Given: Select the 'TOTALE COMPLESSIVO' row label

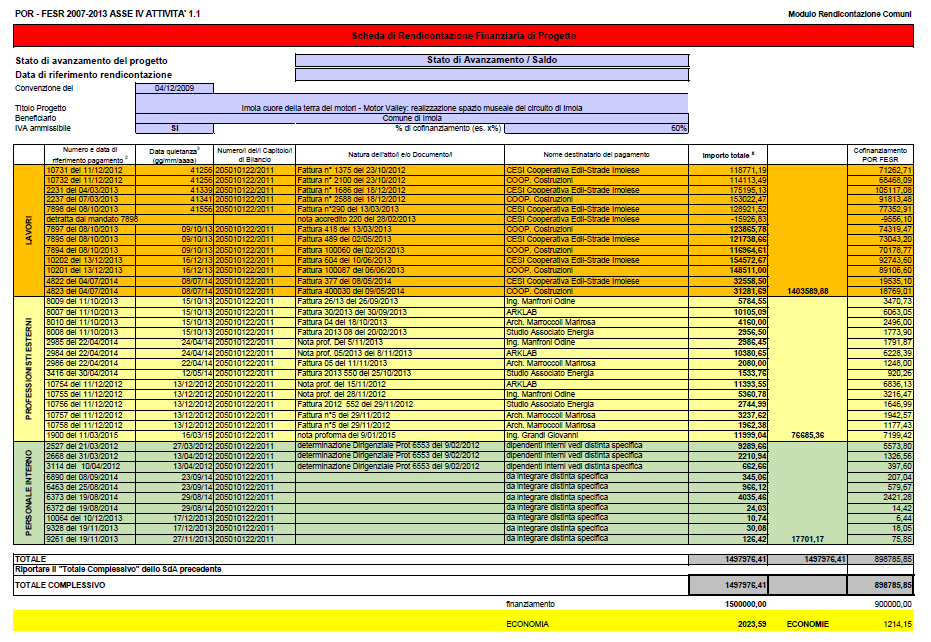Looking at the screenshot, I should point(60,586).
